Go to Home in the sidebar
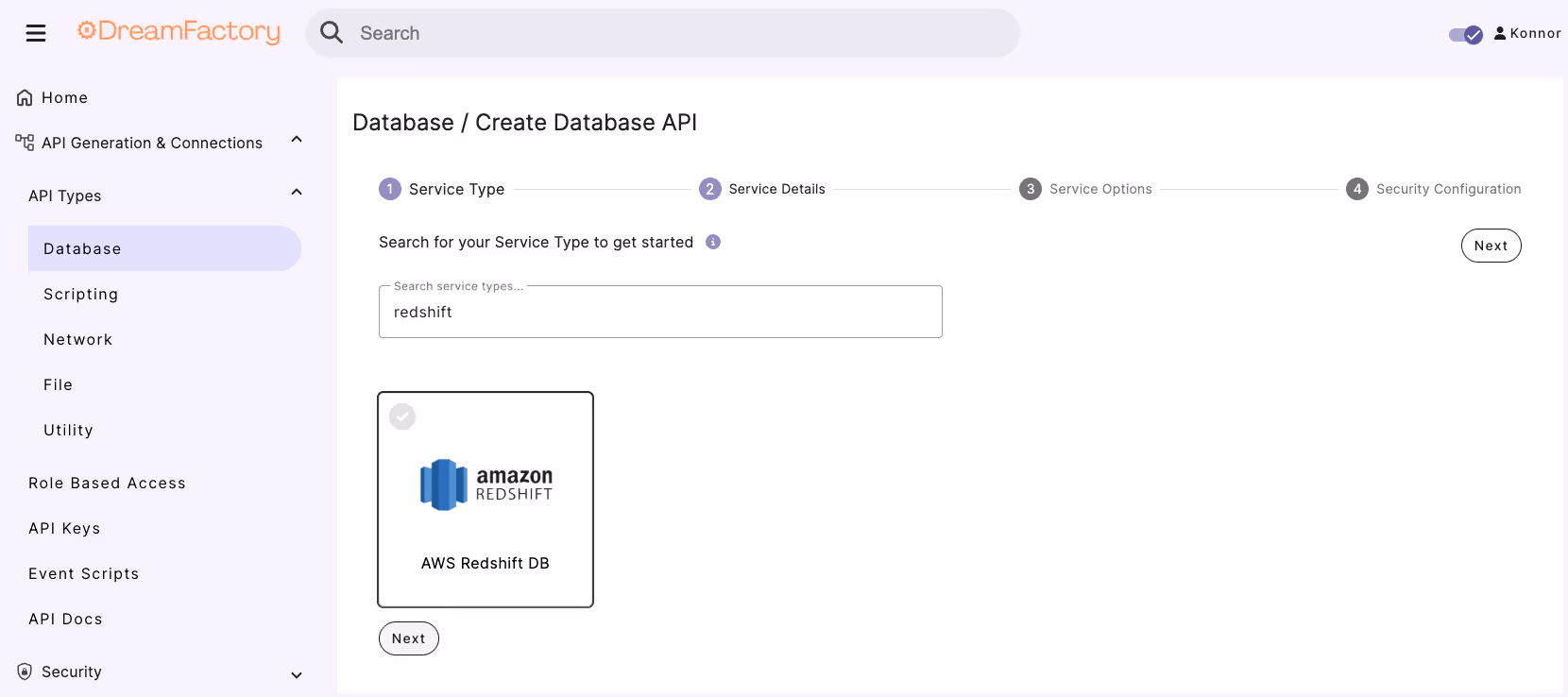Screen dimensions: 1568x697 pyautogui.click(x=64, y=97)
